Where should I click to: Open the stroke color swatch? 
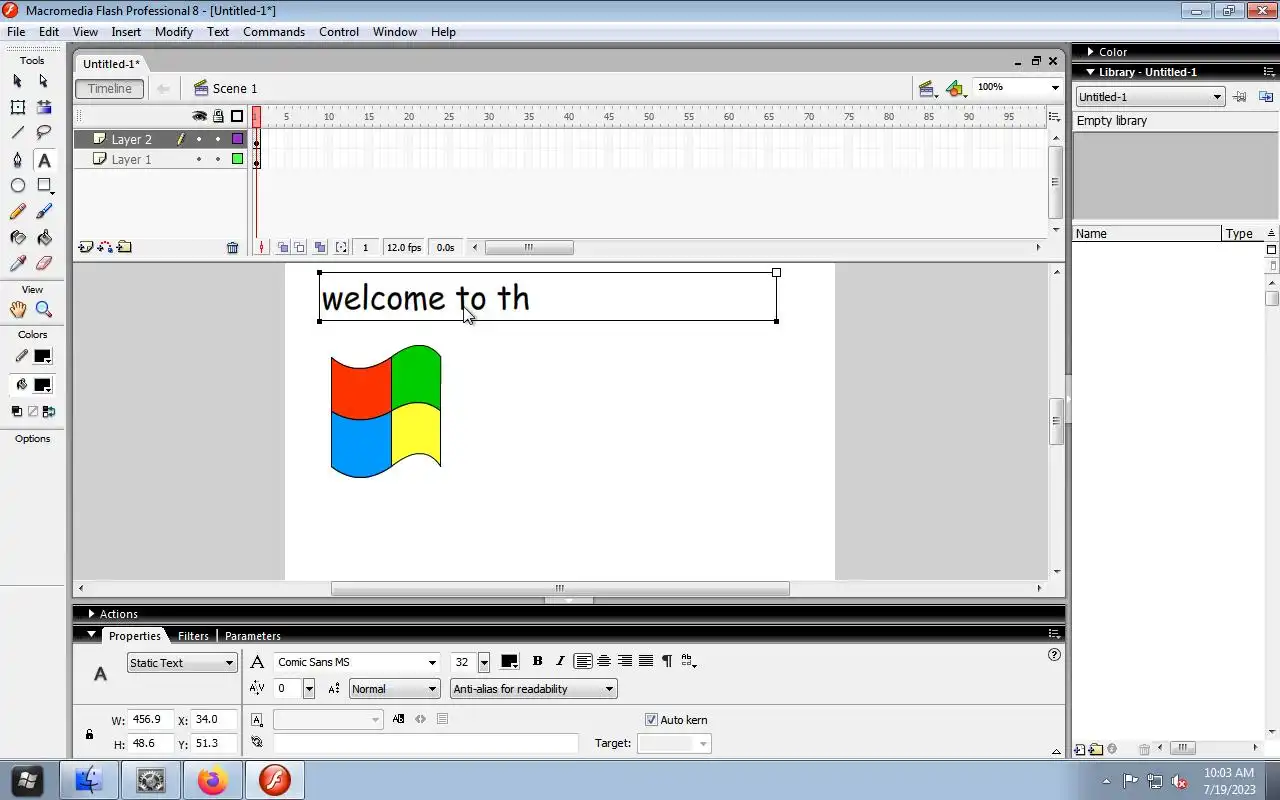(x=42, y=356)
